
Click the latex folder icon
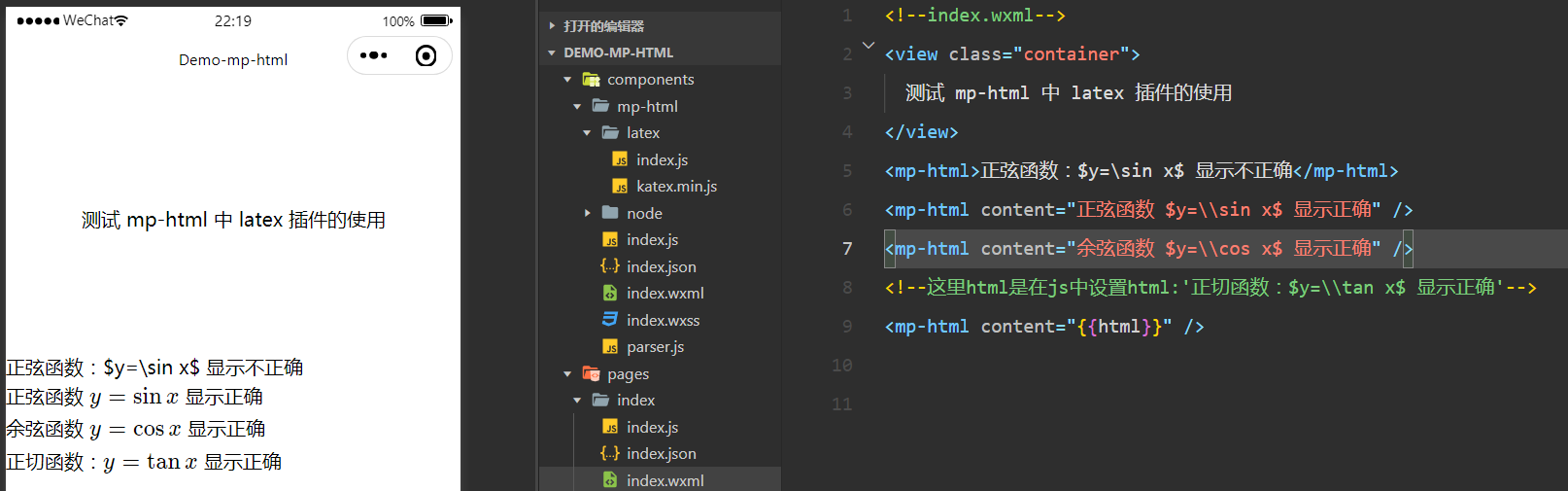[x=610, y=132]
